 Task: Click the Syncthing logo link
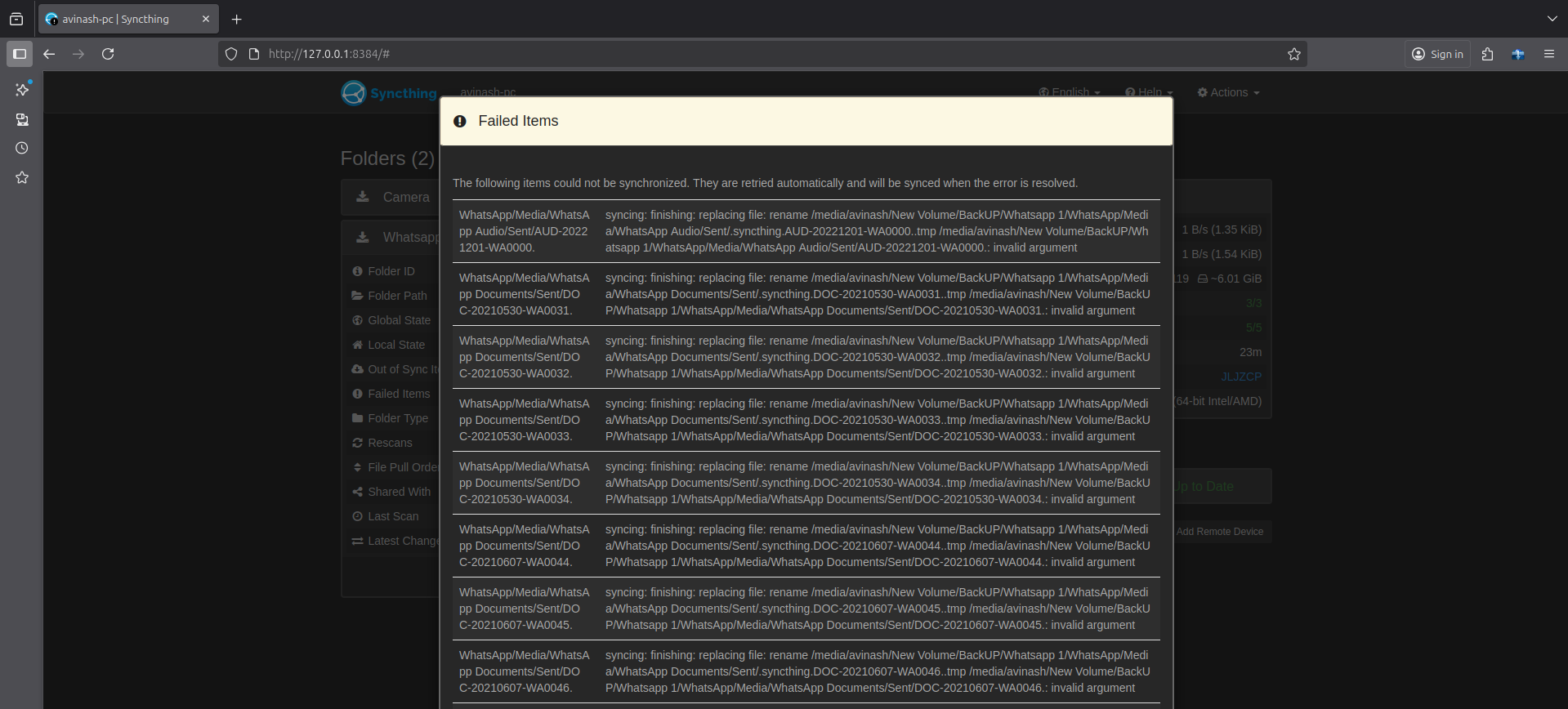tap(390, 93)
